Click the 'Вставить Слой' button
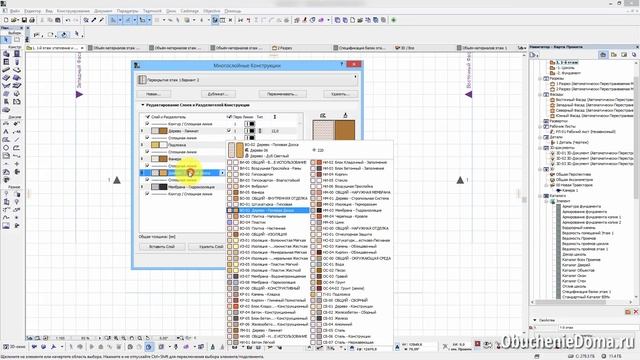 [162, 247]
